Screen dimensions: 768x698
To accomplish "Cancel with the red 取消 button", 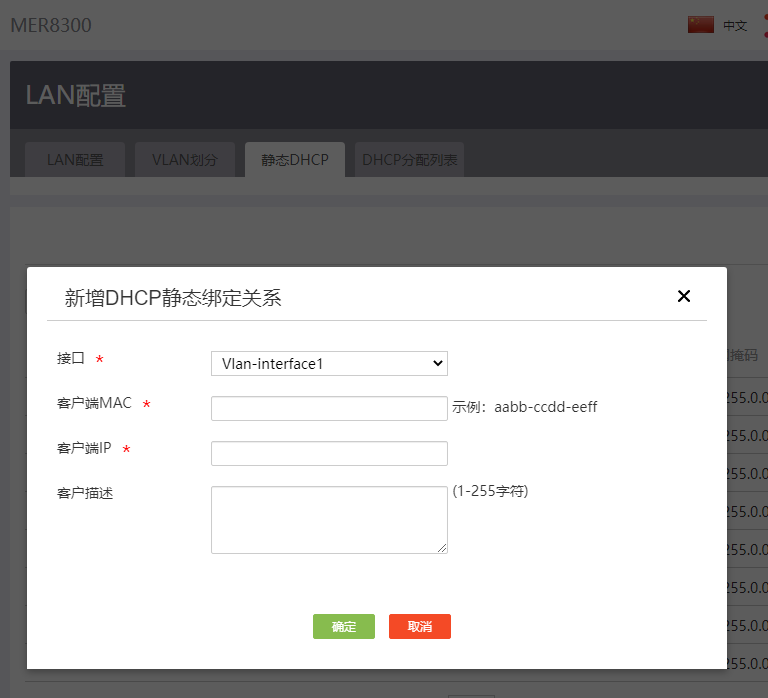I will [420, 626].
